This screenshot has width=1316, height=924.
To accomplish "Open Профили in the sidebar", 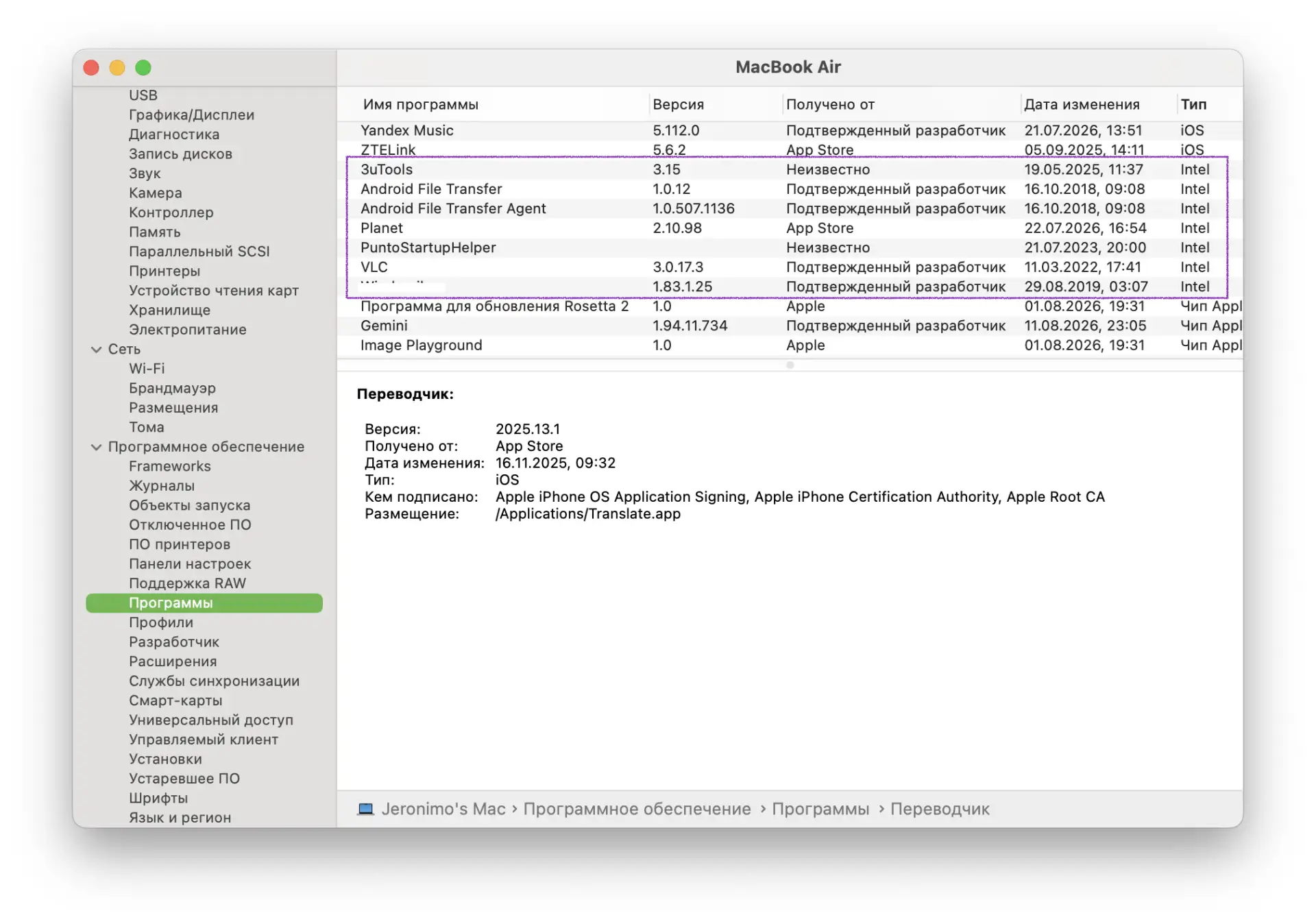I will (161, 623).
